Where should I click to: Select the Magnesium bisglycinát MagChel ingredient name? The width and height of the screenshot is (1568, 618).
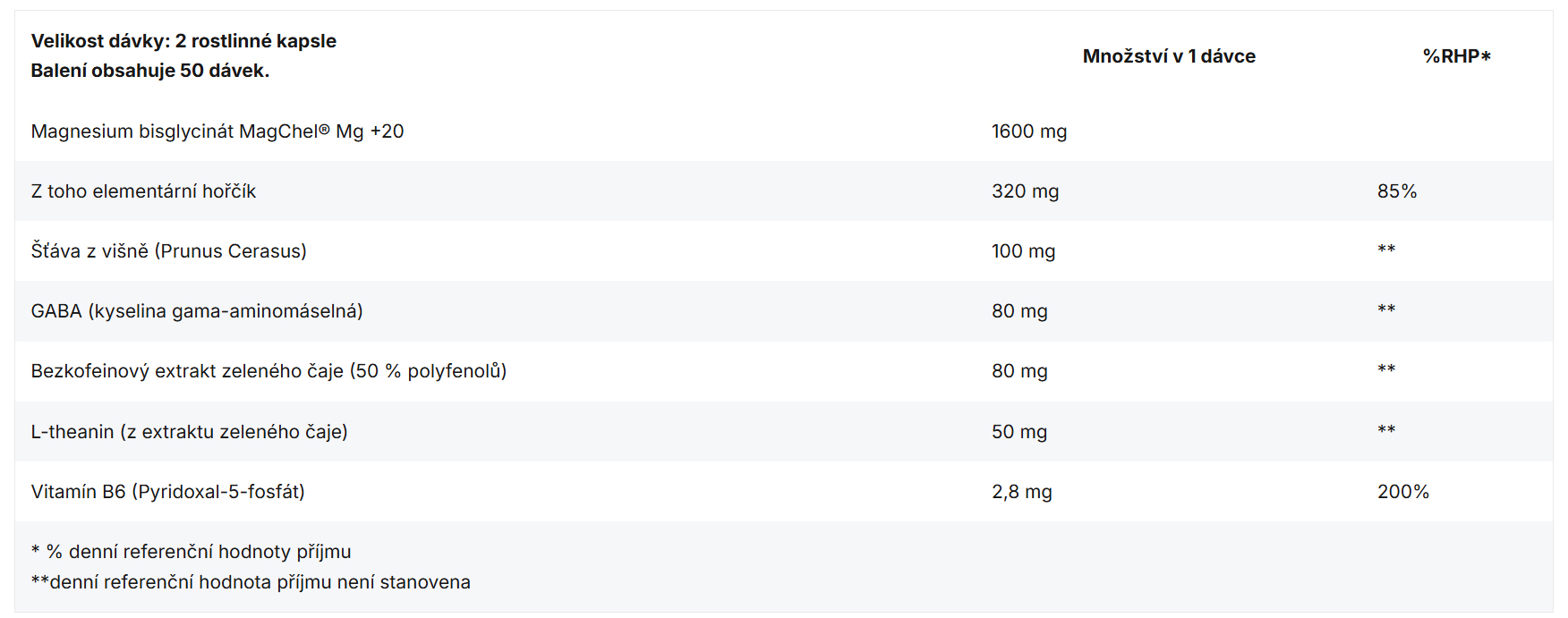pos(217,131)
